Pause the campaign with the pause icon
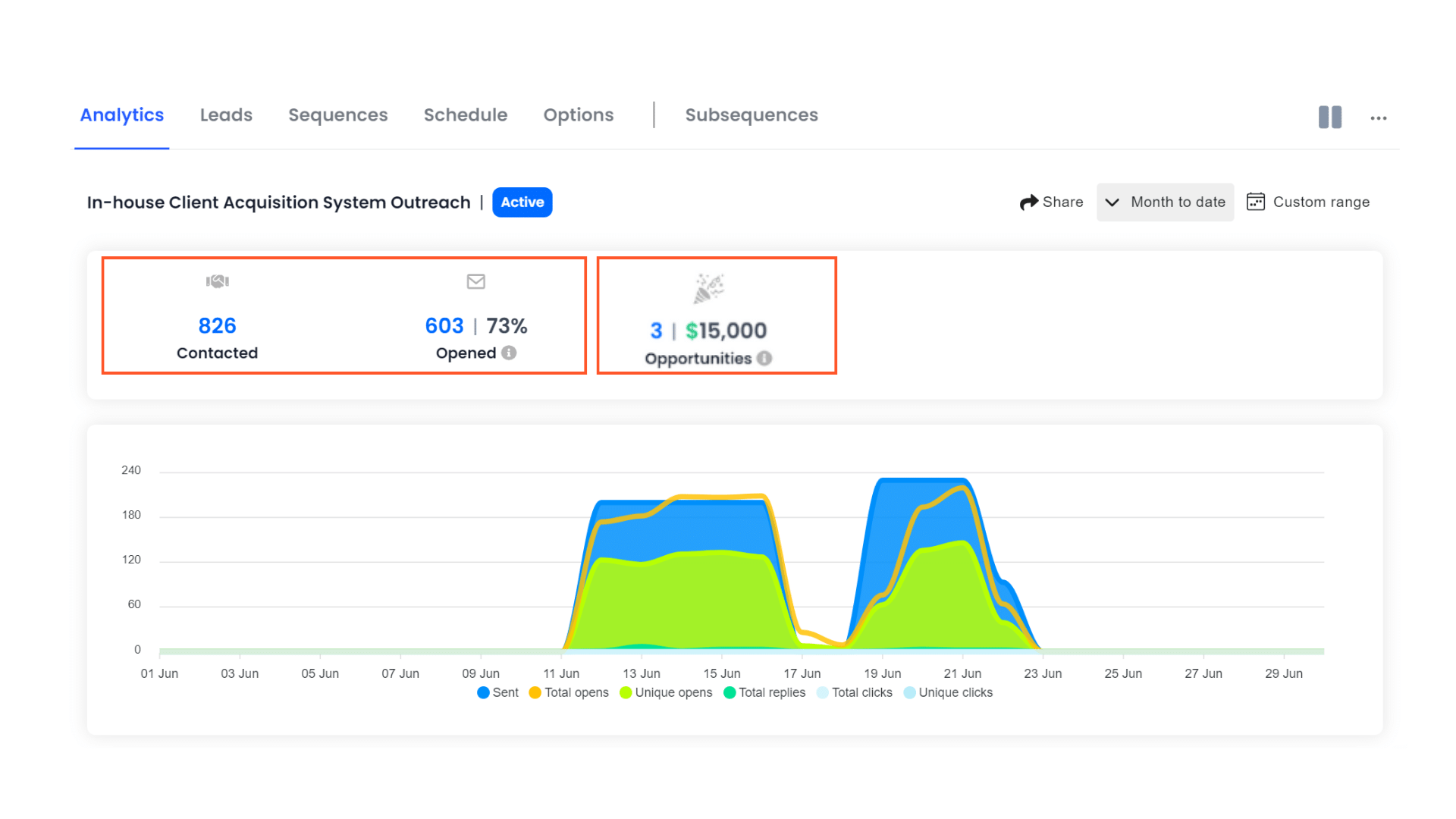Screen dimensions: 1456x819 pyautogui.click(x=1330, y=118)
